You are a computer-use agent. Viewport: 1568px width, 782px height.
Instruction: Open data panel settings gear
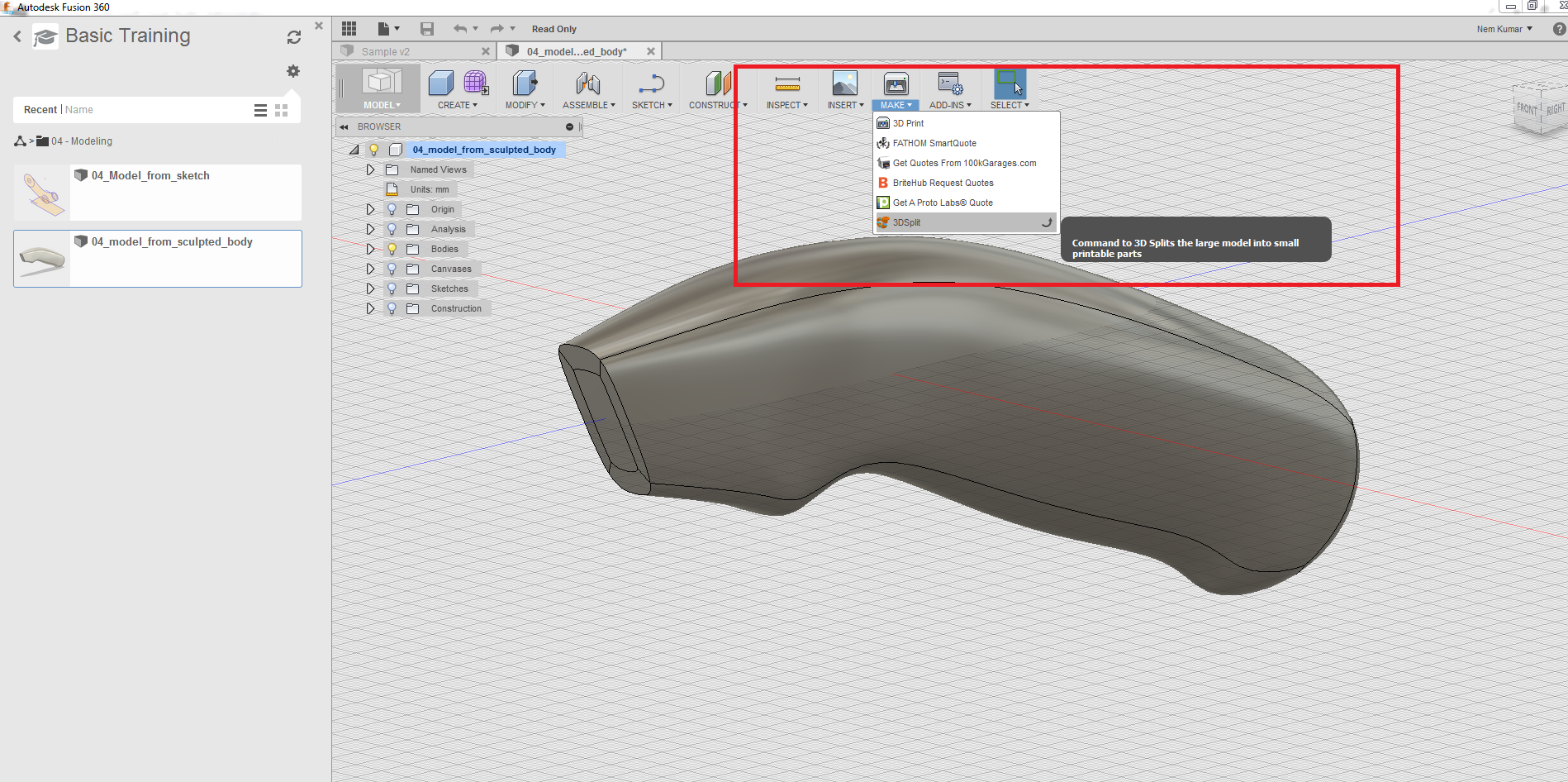tap(293, 71)
